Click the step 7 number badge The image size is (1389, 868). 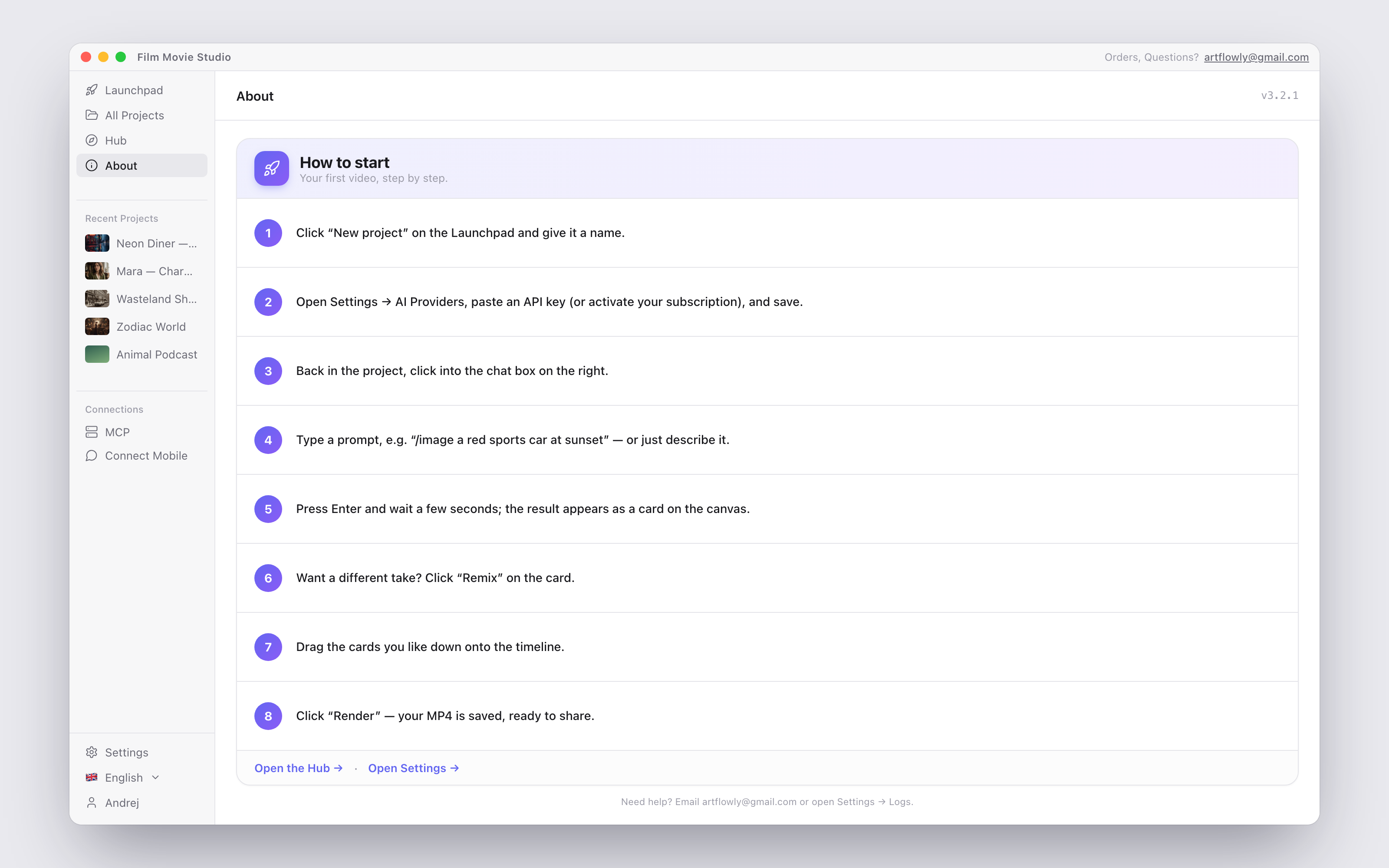coord(268,647)
